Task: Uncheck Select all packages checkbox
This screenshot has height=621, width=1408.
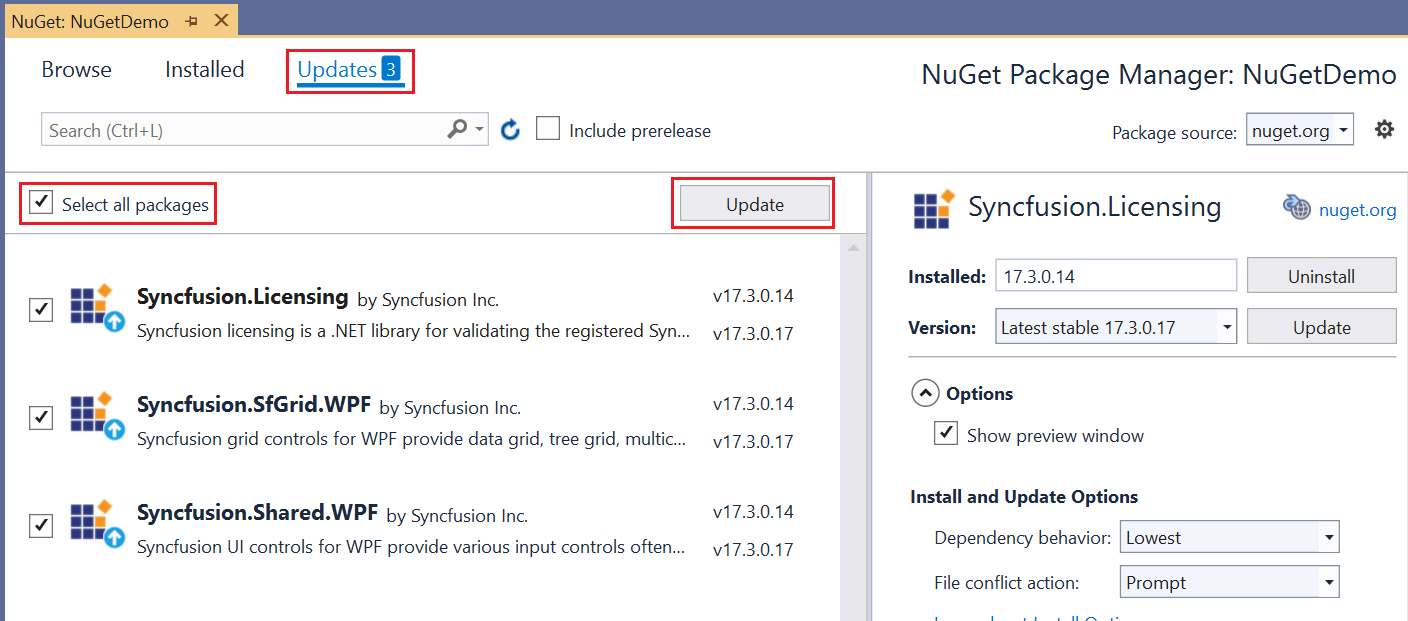Action: [41, 203]
